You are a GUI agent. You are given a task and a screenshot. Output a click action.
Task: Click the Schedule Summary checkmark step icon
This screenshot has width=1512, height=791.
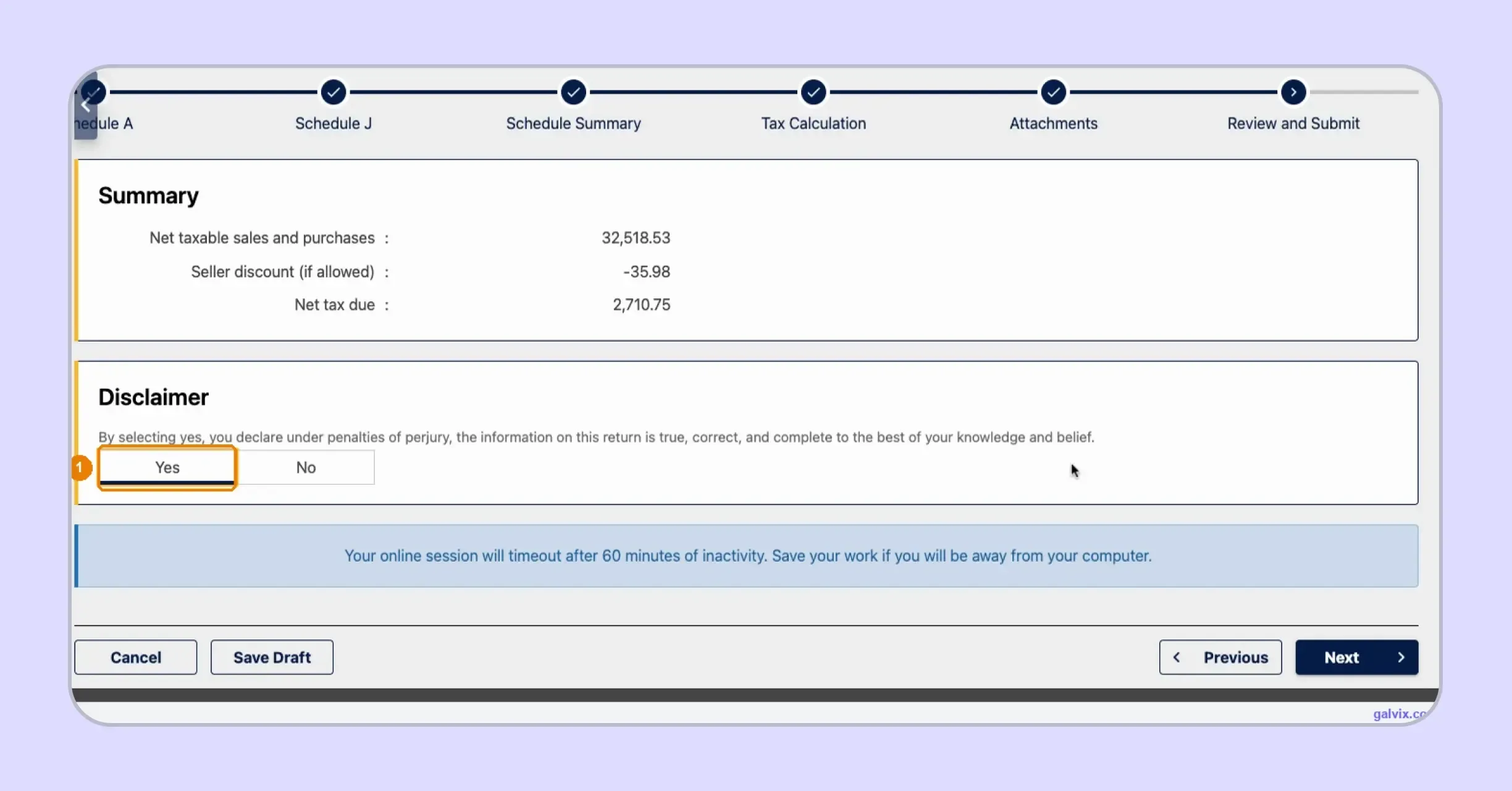574,93
